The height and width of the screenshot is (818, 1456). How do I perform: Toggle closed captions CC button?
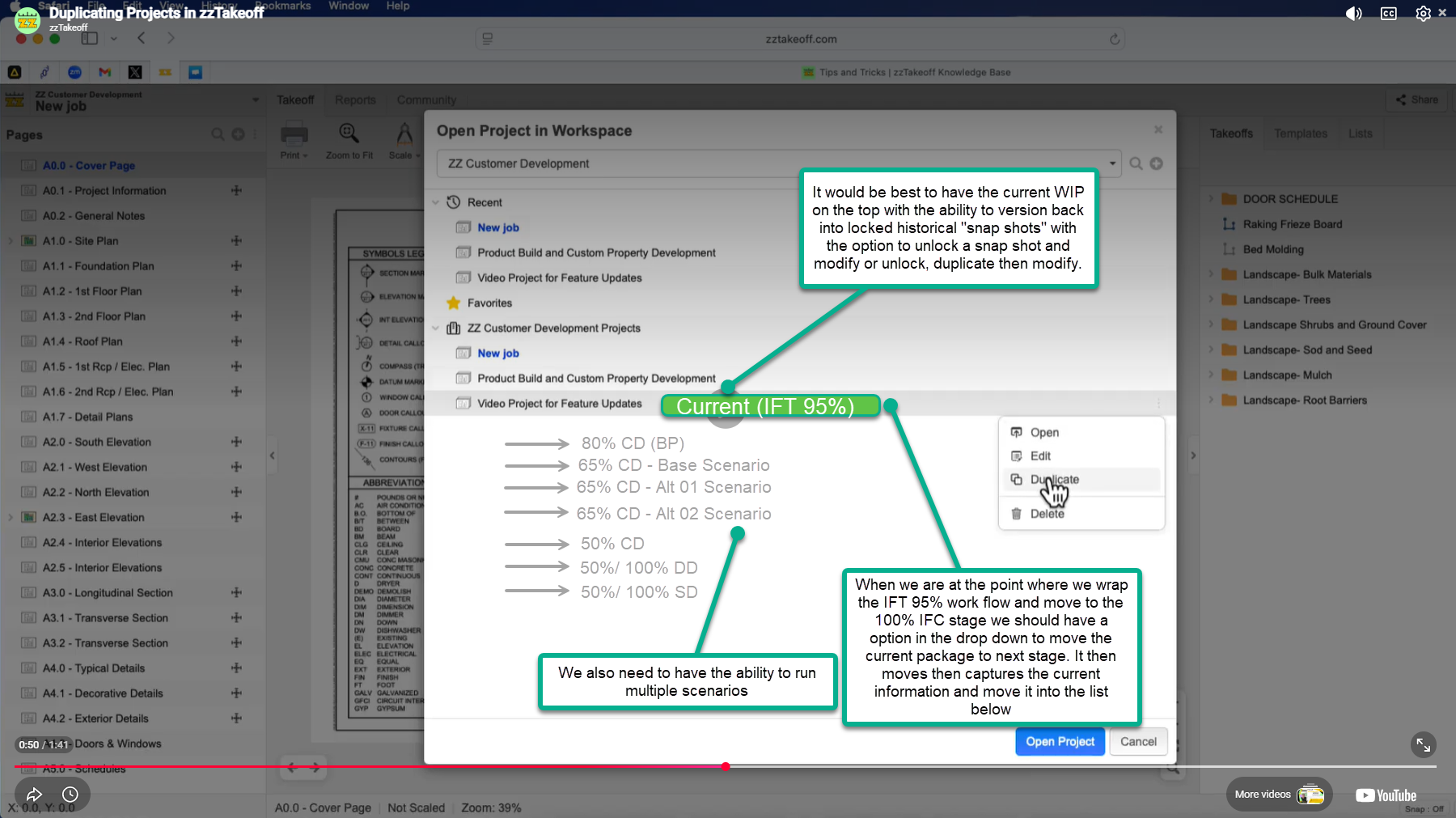[x=1389, y=14]
